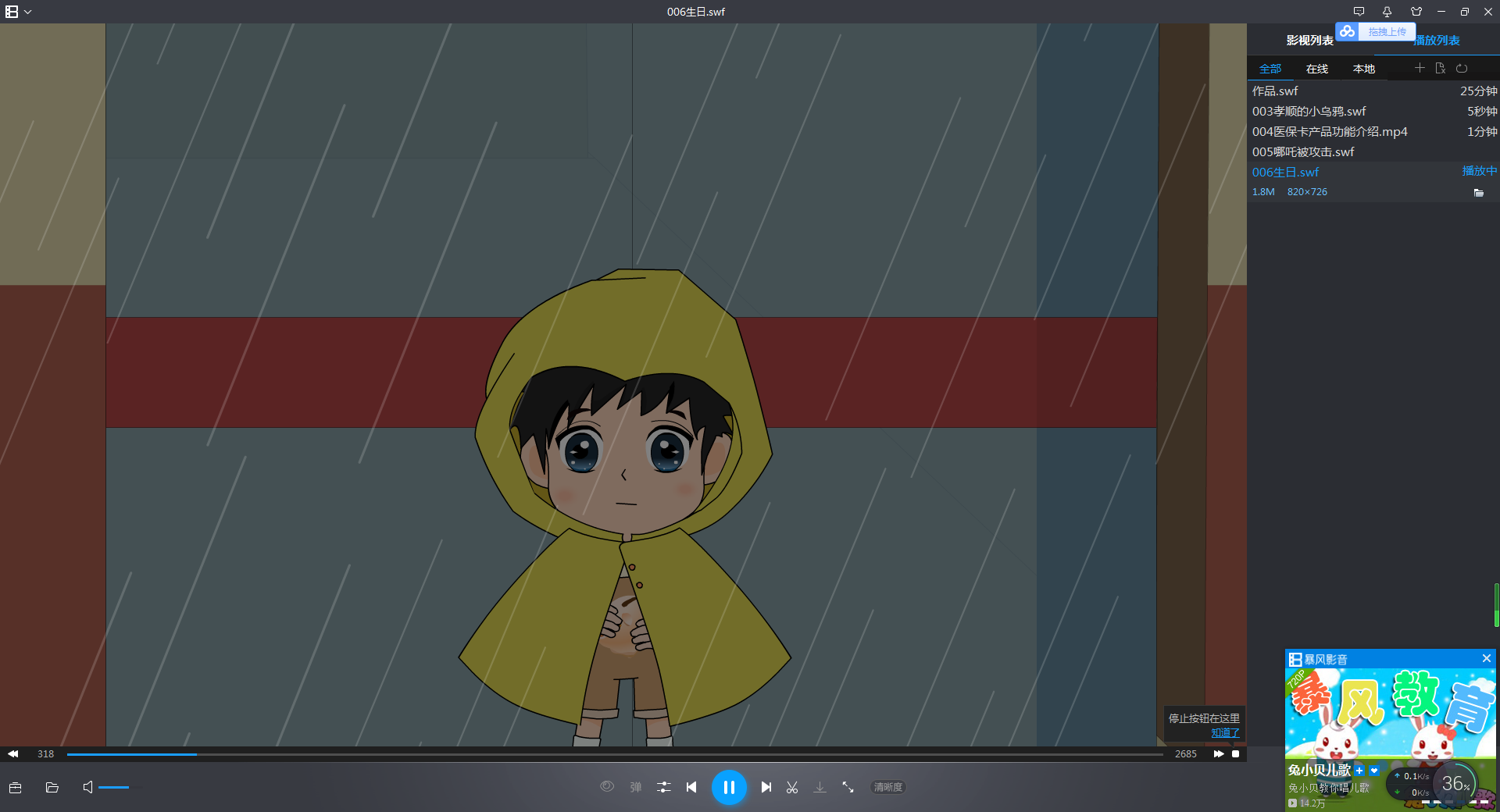Screen dimensions: 1500x812
Task: Skip to the next video
Action: tap(766, 787)
